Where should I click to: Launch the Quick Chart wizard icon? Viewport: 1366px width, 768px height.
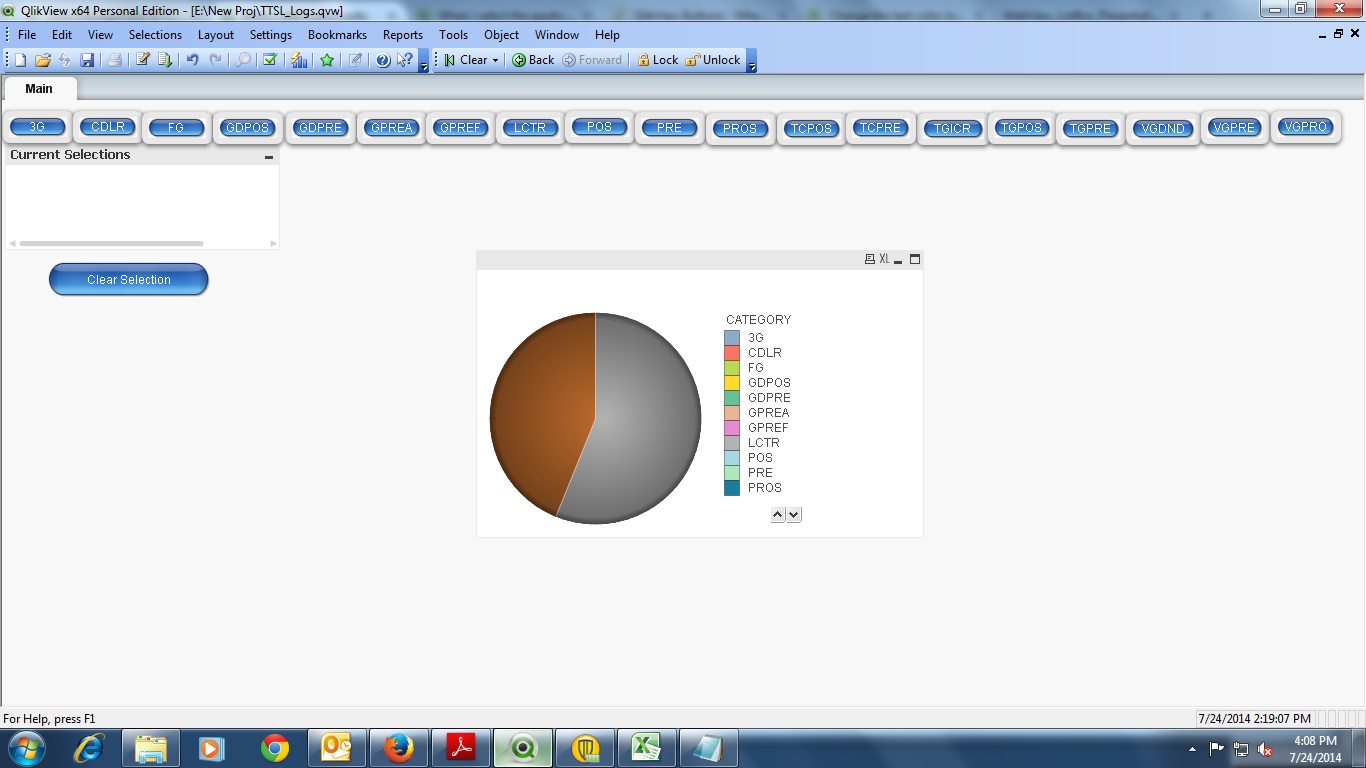click(299, 60)
